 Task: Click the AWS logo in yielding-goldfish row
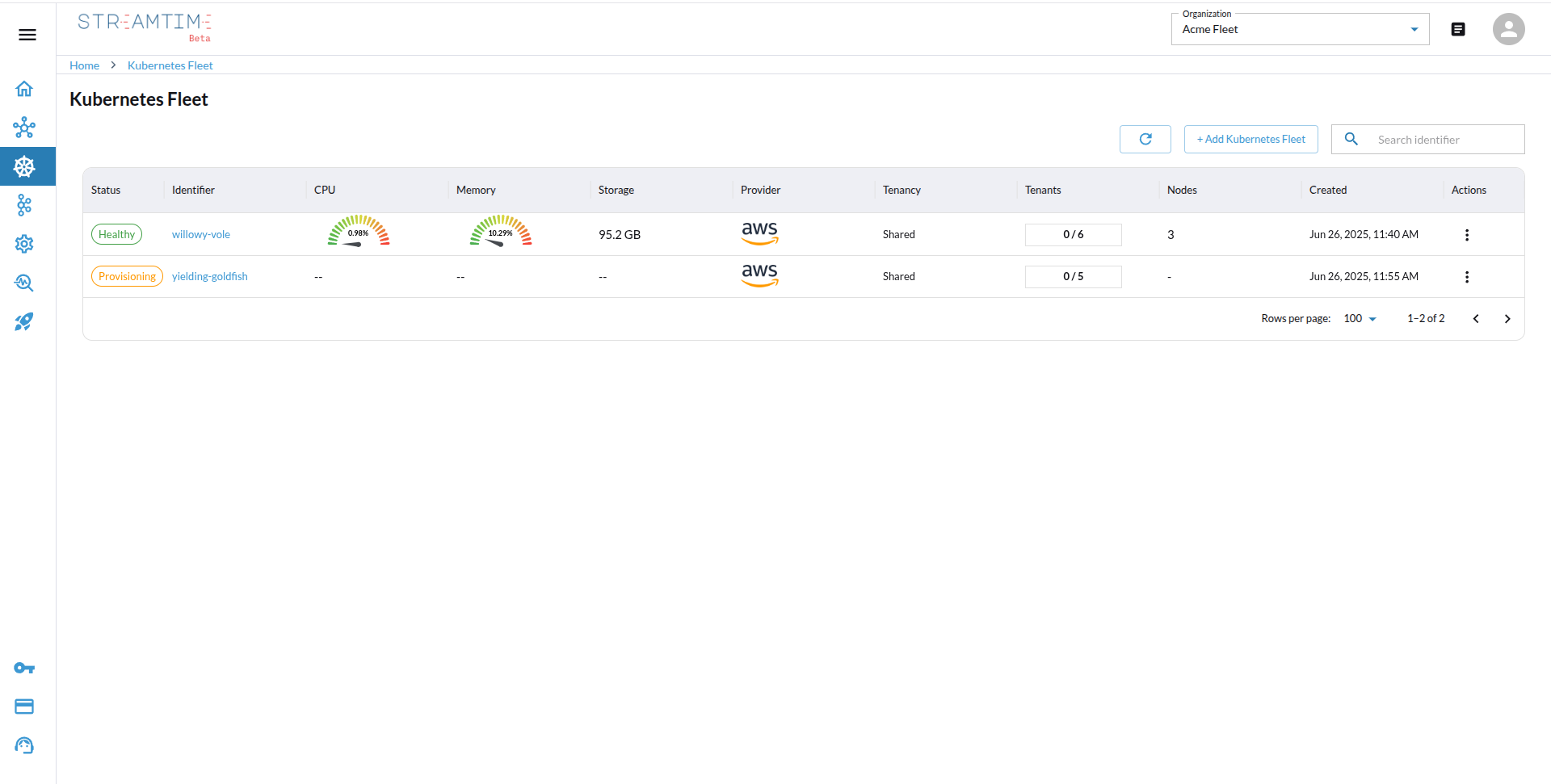[x=760, y=275]
